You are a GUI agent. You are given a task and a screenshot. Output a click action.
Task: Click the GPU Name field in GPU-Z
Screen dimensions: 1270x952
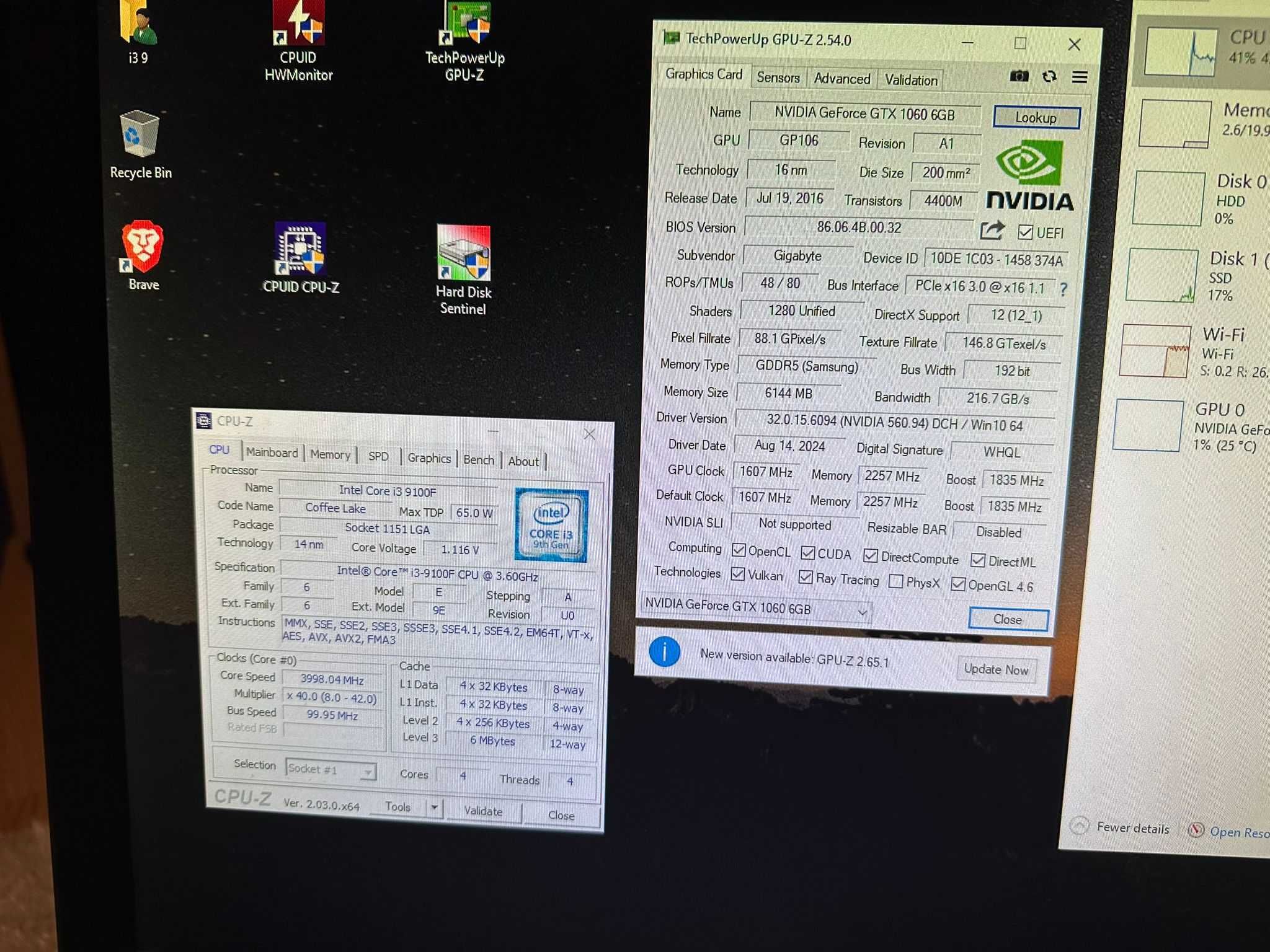(x=865, y=113)
